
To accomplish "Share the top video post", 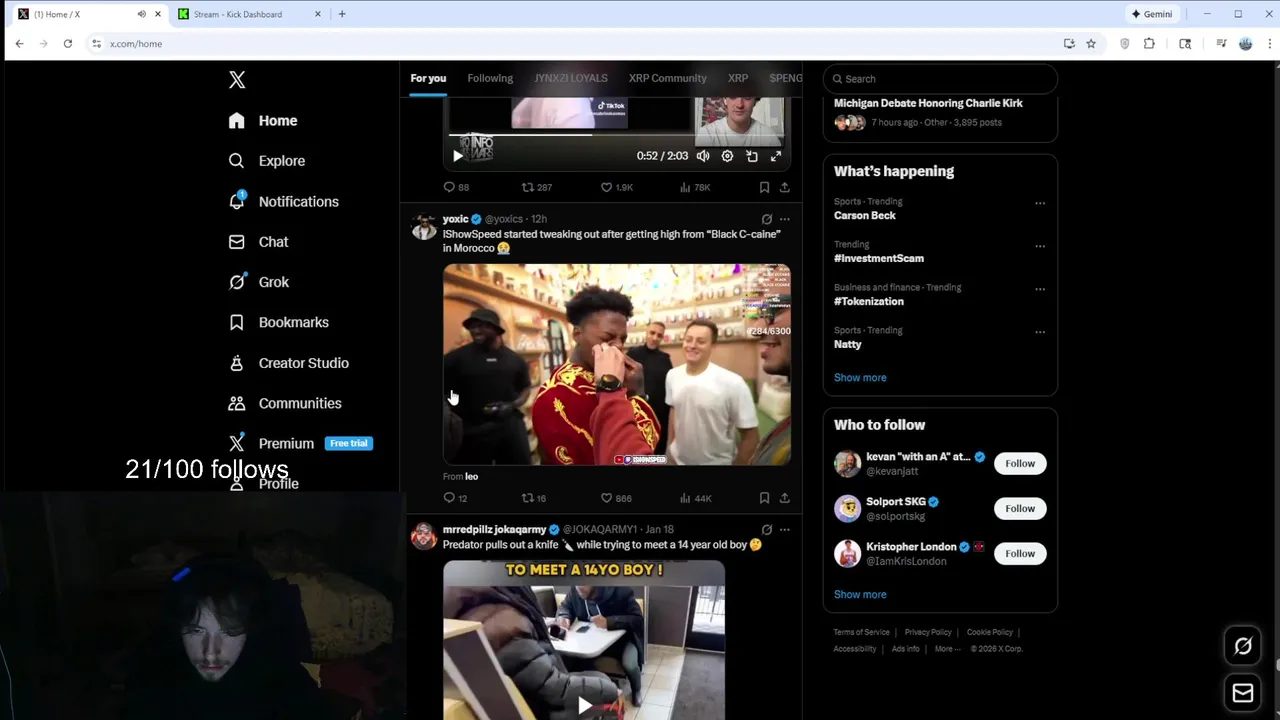I will (785, 187).
